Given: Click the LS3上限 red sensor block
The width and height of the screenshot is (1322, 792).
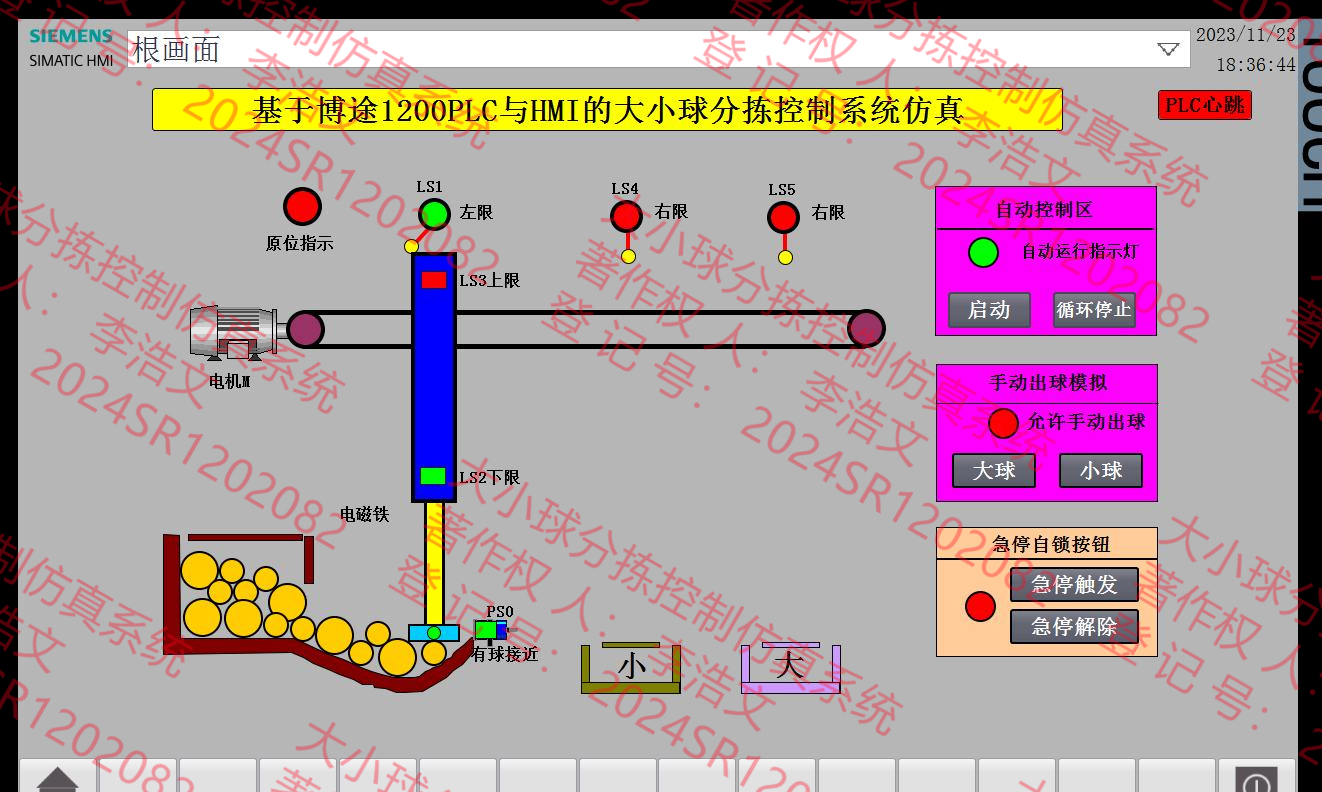Looking at the screenshot, I should click(x=434, y=280).
